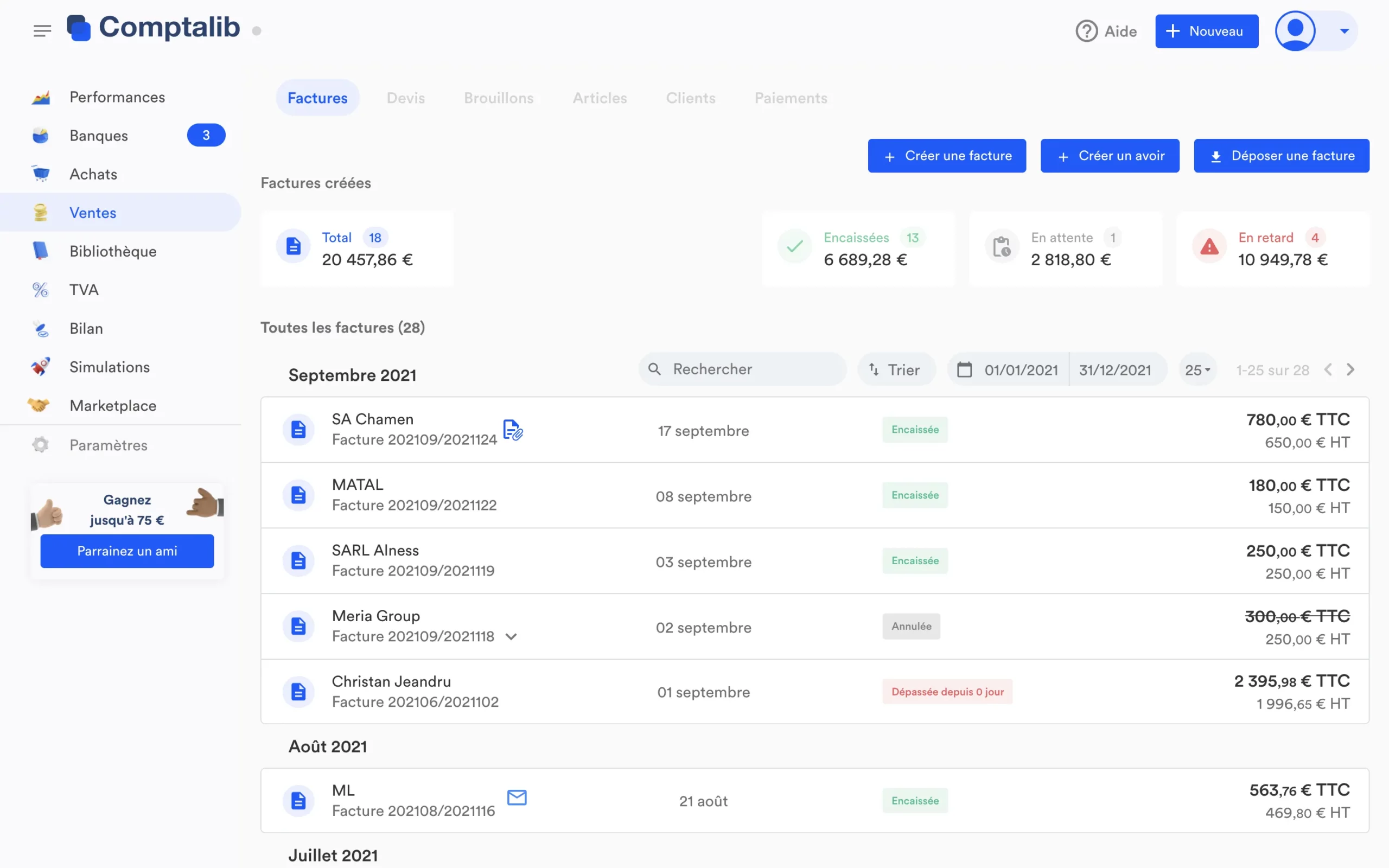Filter by En retard invoices card
The width and height of the screenshot is (1389, 868).
click(x=1272, y=248)
